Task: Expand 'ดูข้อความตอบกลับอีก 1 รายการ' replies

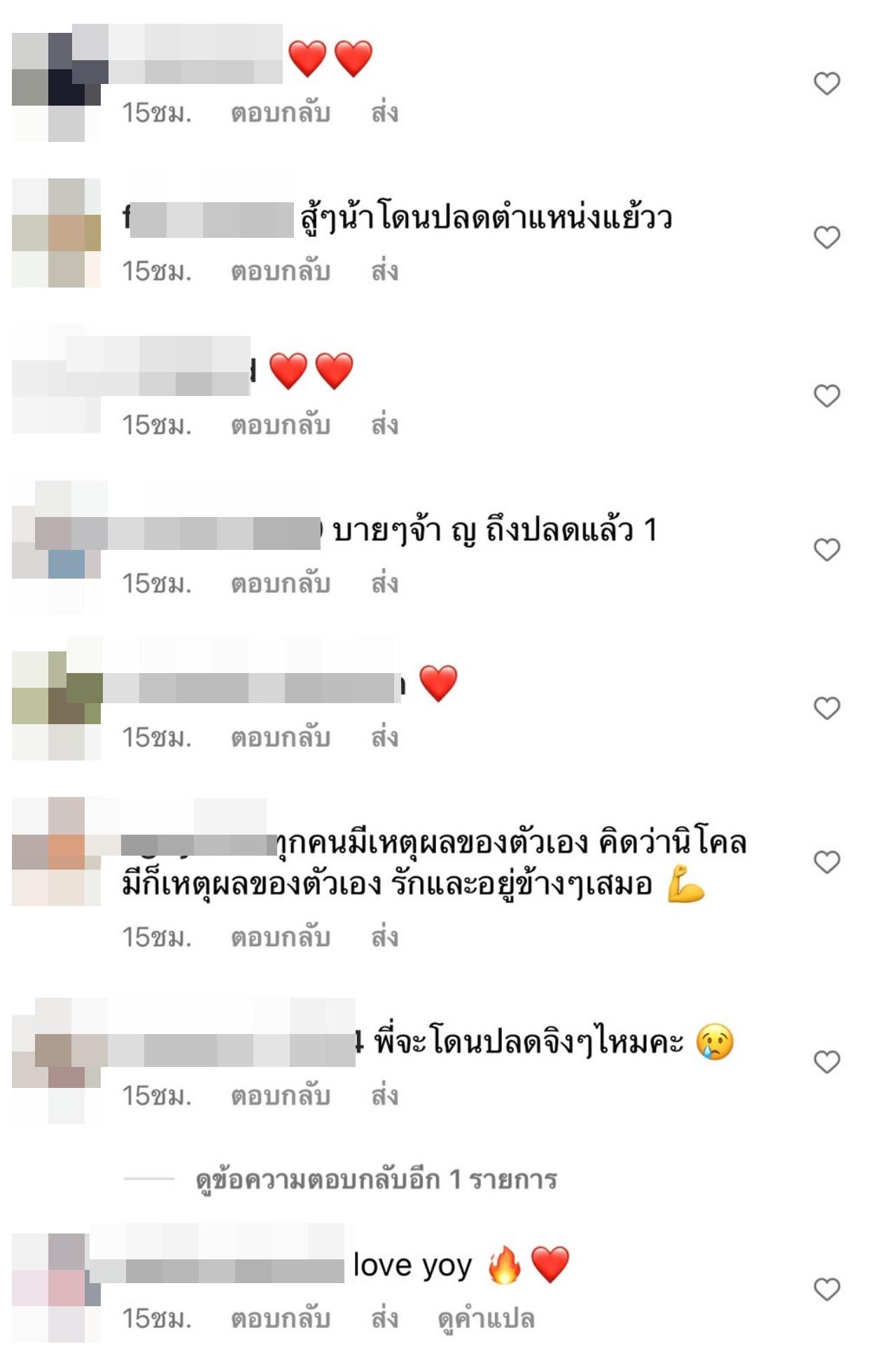Action: point(377,1180)
